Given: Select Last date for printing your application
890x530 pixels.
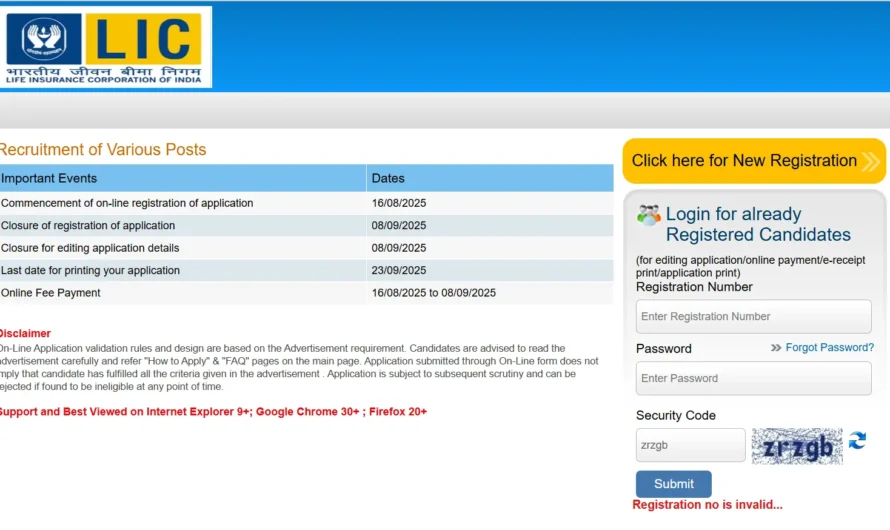Looking at the screenshot, I should [x=90, y=271].
